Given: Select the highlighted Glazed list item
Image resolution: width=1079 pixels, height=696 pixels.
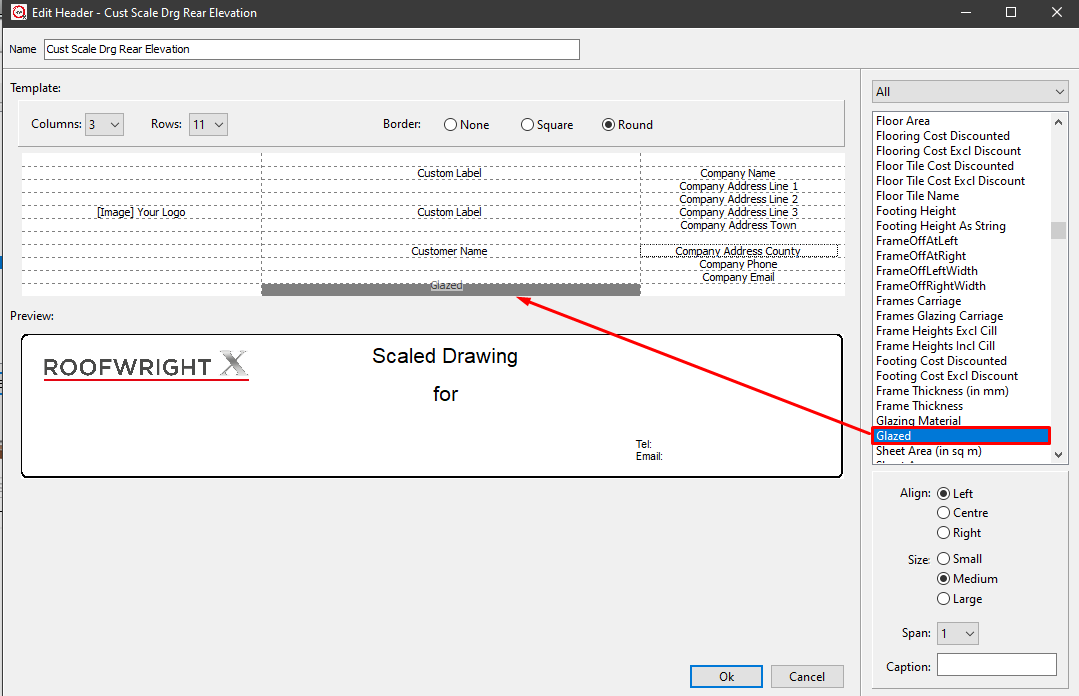Looking at the screenshot, I should [x=961, y=436].
